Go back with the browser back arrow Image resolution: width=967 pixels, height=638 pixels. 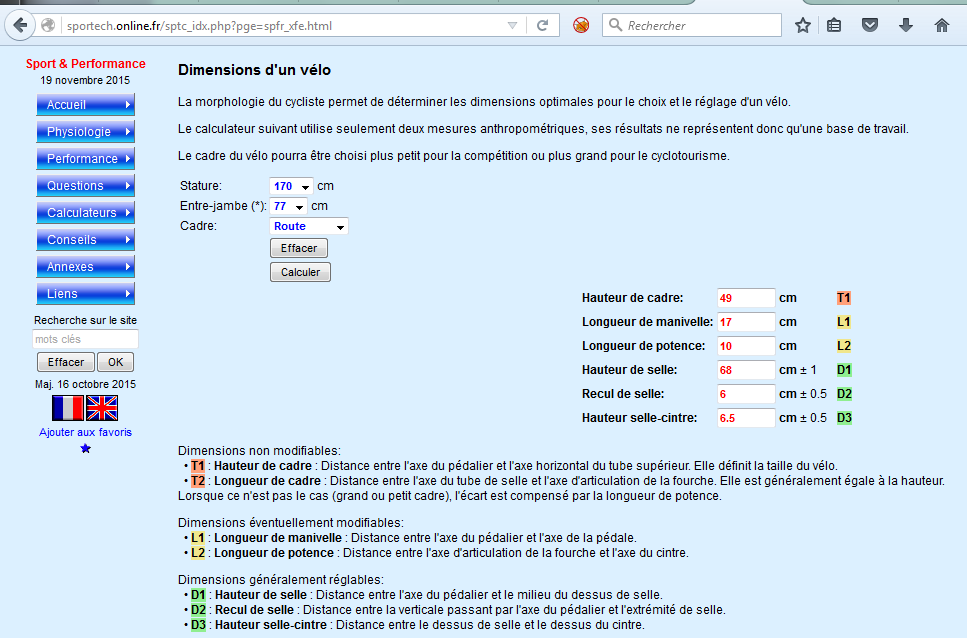tap(20, 25)
